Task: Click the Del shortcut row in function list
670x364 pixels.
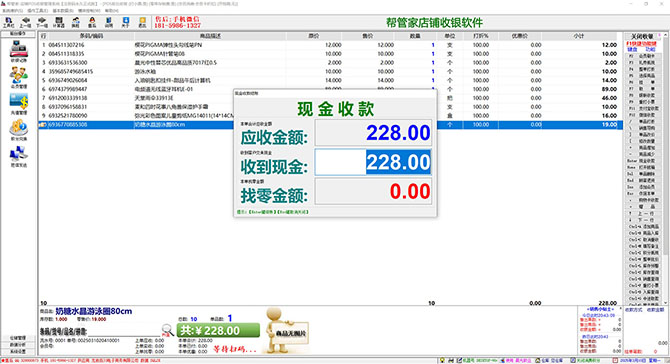Action: [x=642, y=174]
